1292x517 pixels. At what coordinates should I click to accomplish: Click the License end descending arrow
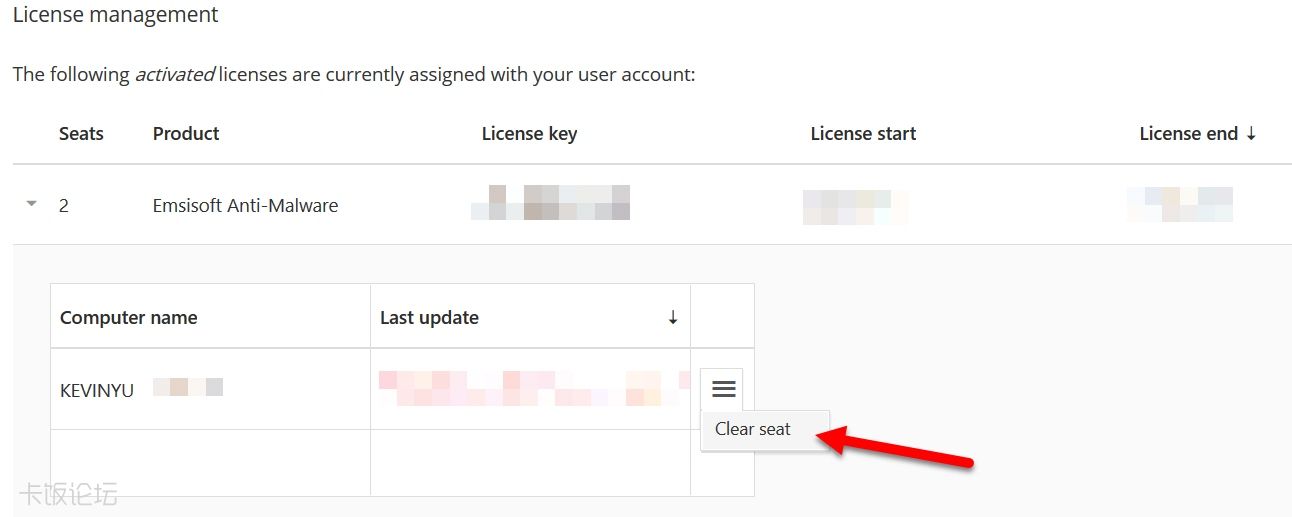tap(1251, 134)
